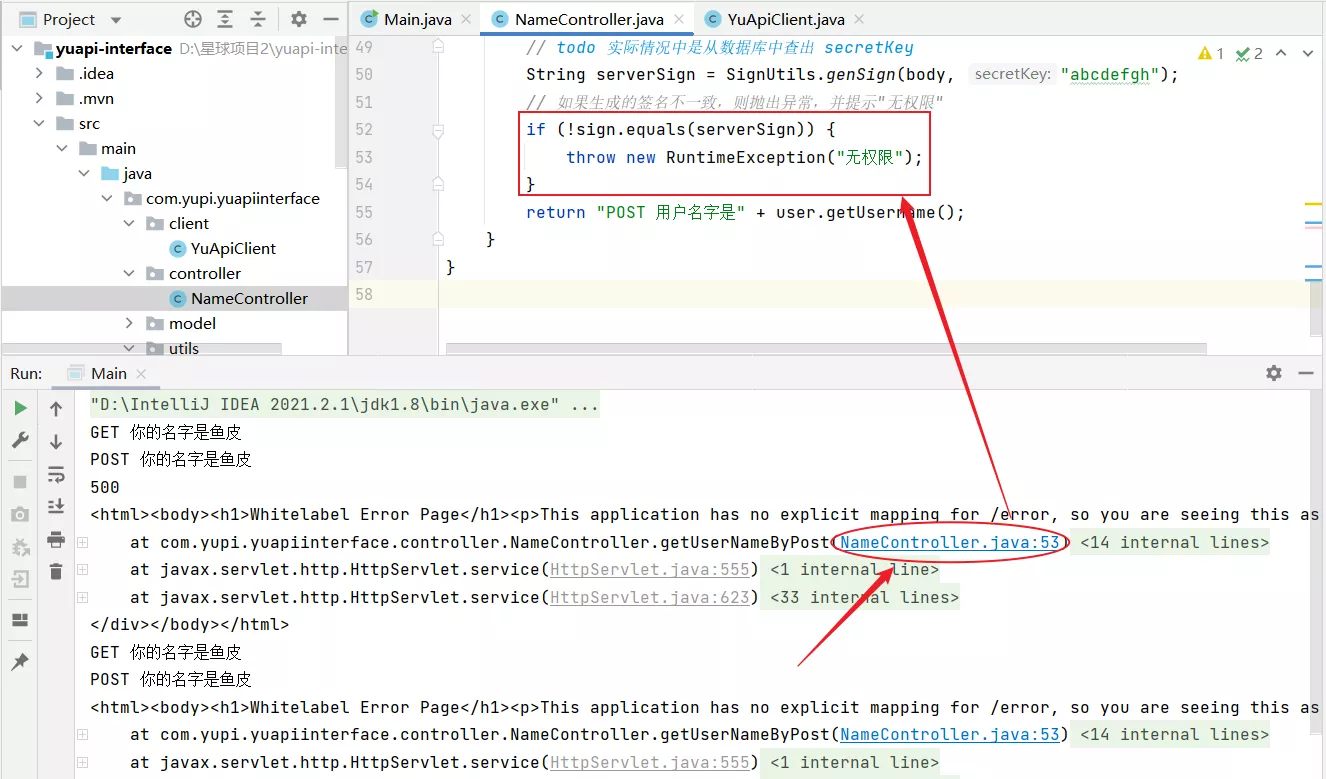Clear console with trash icon

(56, 572)
